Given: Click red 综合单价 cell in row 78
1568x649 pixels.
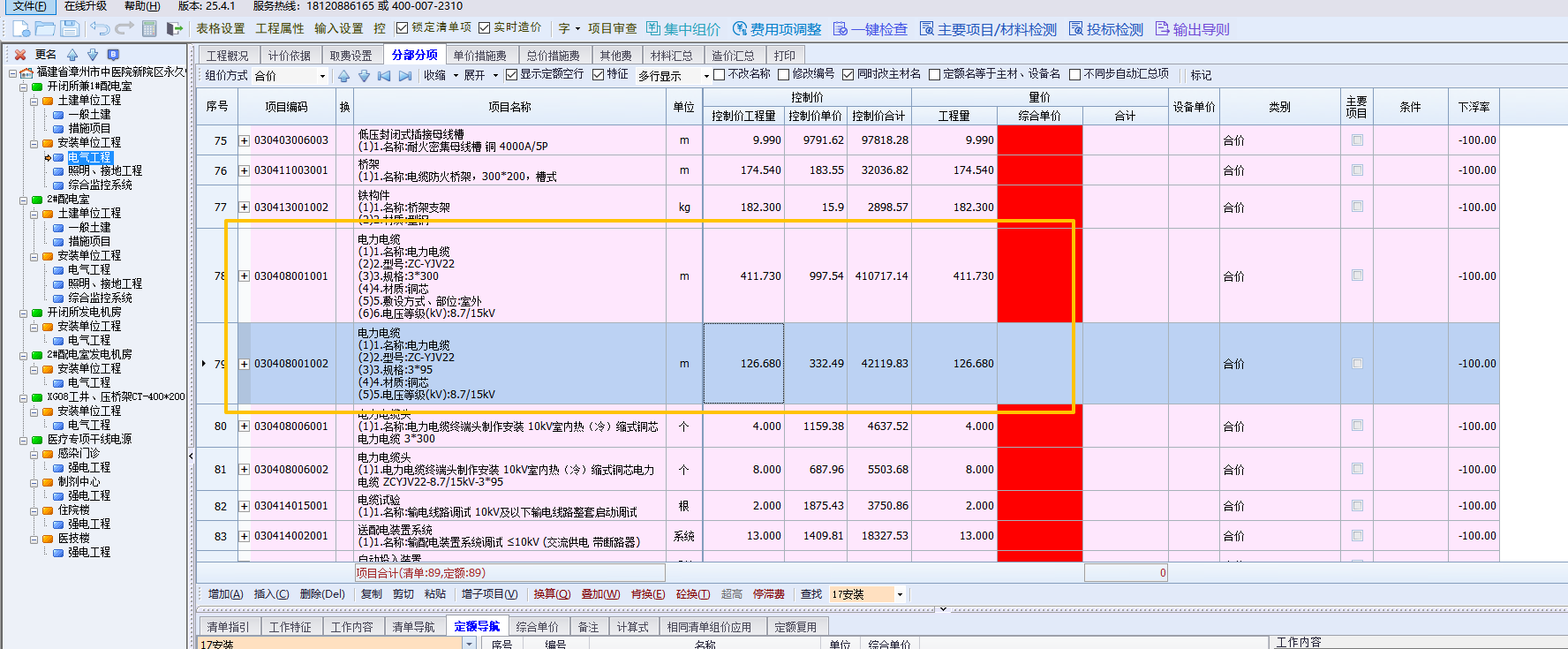Looking at the screenshot, I should click(x=1039, y=276).
